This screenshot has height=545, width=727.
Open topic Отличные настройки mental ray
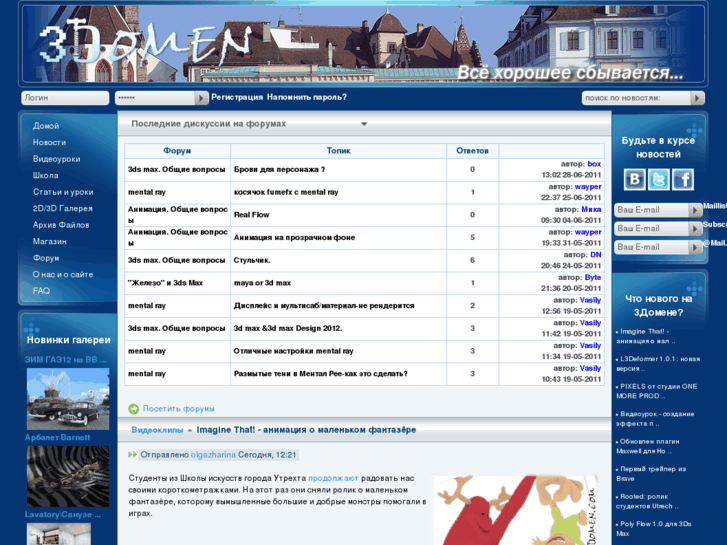click(293, 351)
